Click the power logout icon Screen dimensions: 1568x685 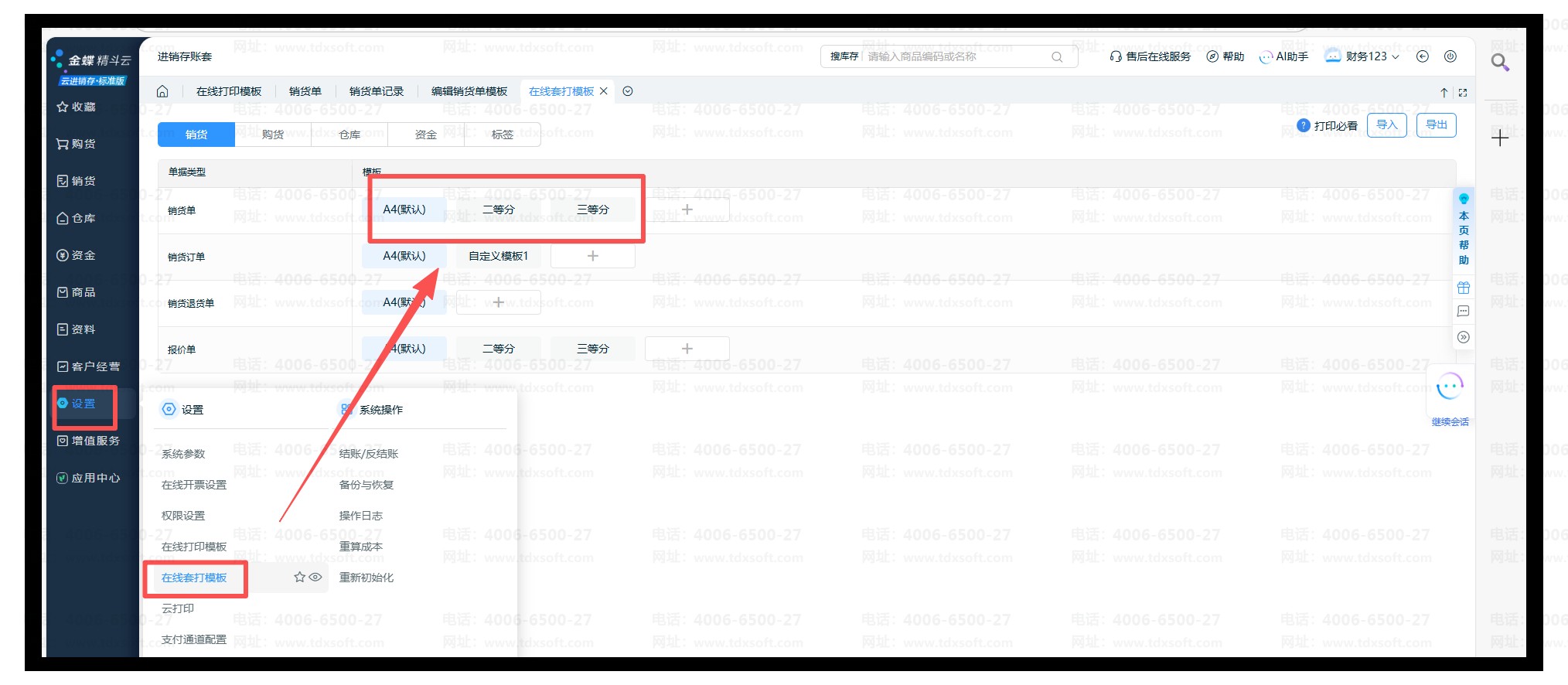click(x=1450, y=56)
